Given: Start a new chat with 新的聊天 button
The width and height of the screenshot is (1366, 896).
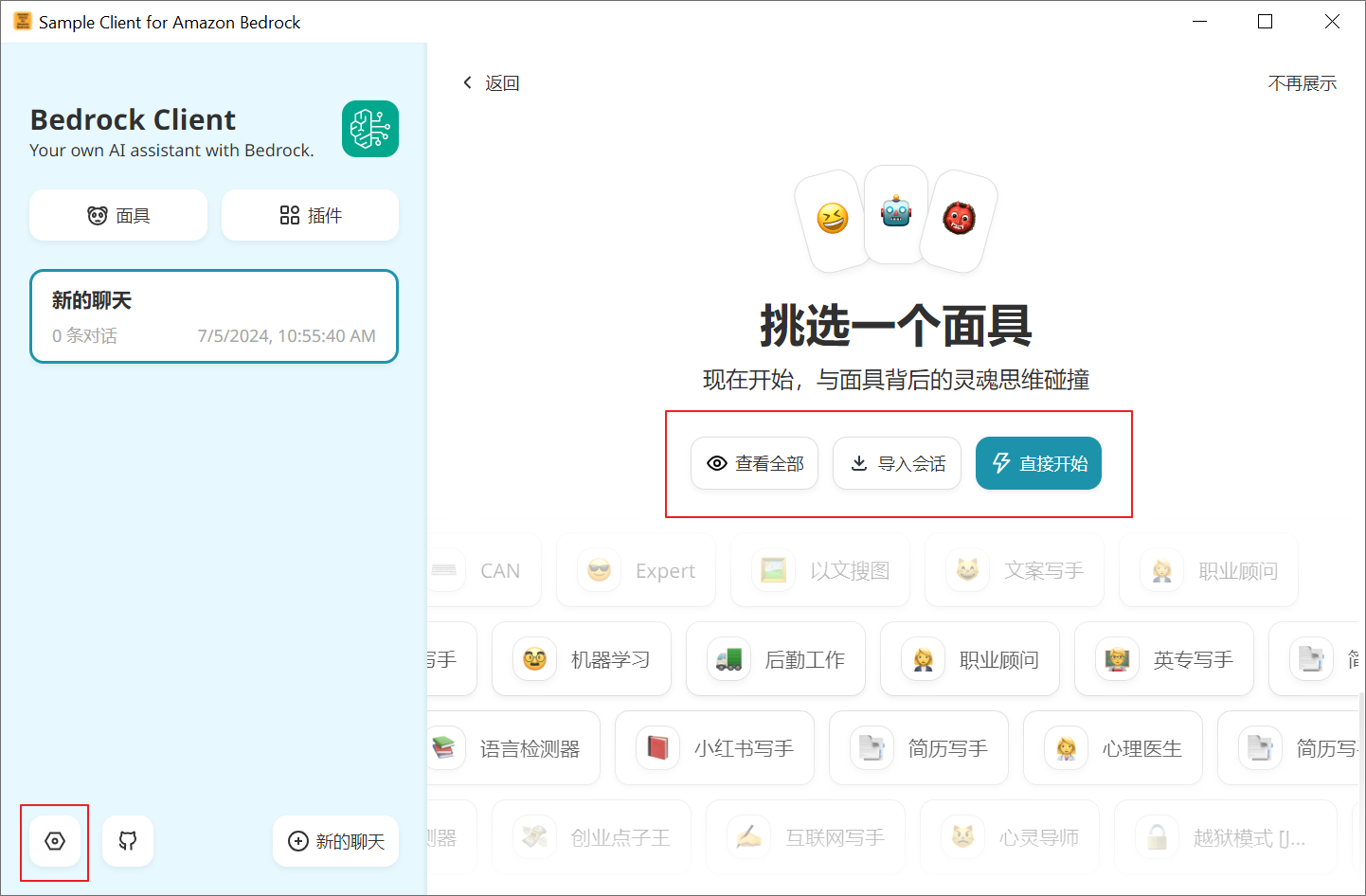Looking at the screenshot, I should click(335, 841).
